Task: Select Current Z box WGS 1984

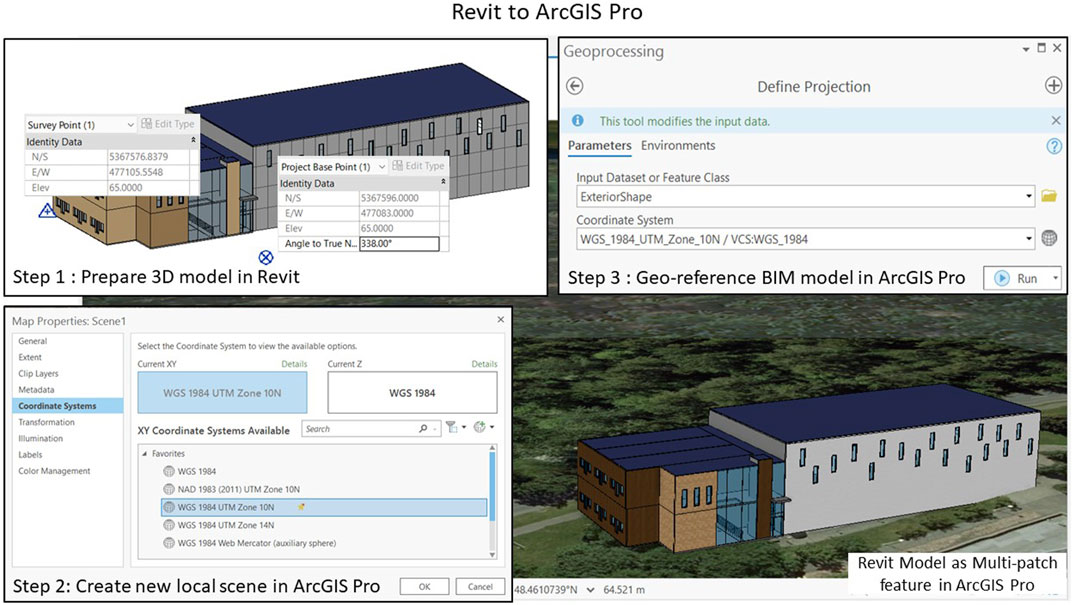Action: click(412, 392)
